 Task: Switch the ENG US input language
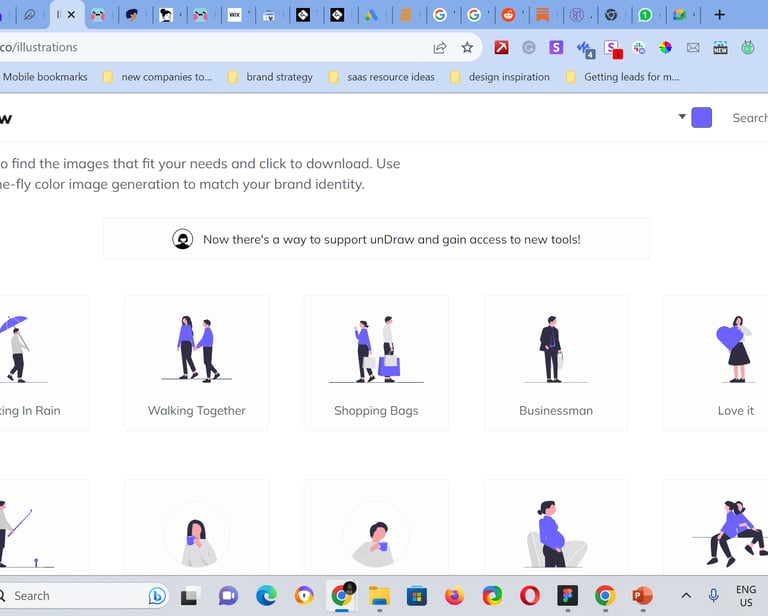pos(746,596)
